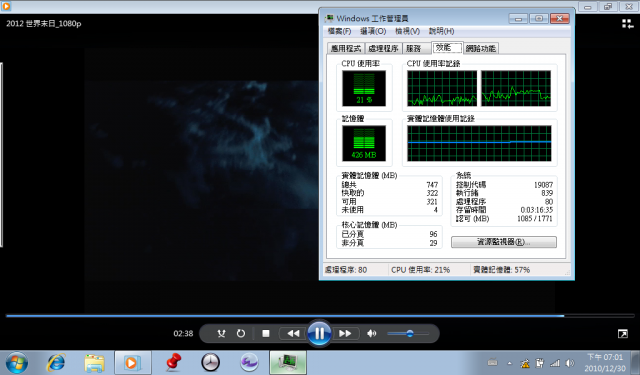Click the Media Player title bar icon
The image size is (640, 375).
coord(6,6)
